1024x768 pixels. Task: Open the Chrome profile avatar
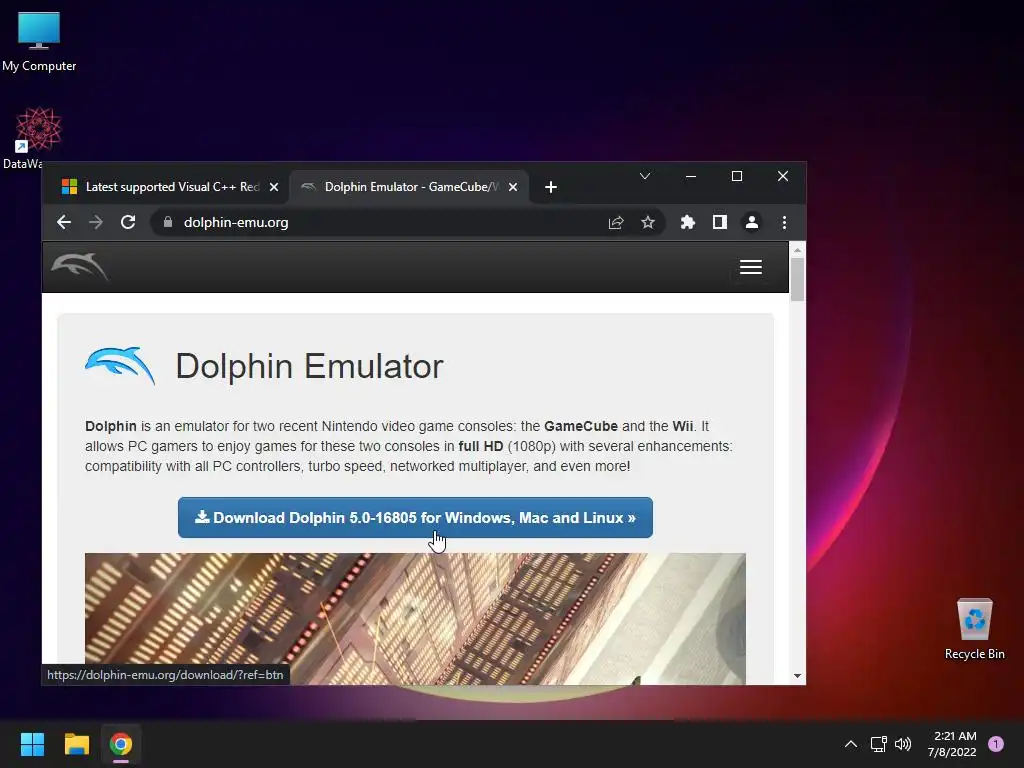pyautogui.click(x=752, y=222)
